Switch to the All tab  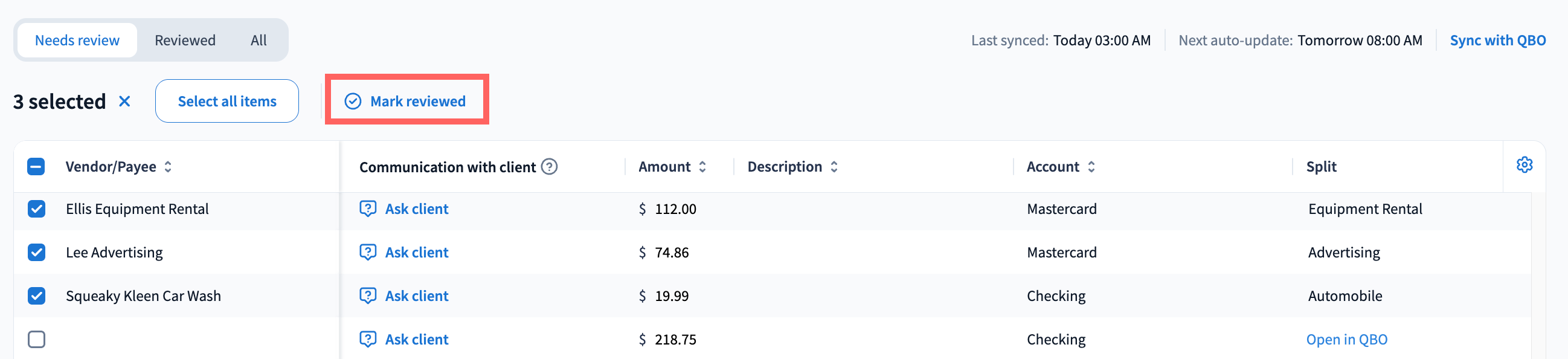[259, 40]
